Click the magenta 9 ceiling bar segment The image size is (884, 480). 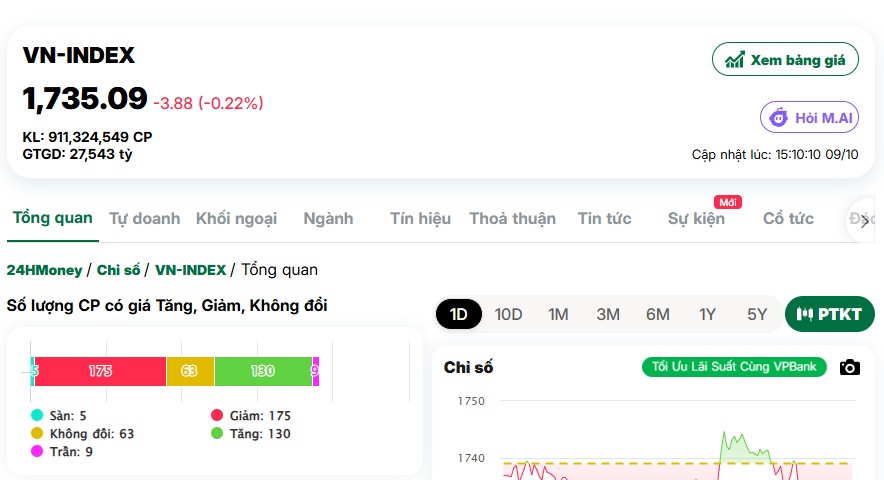coord(316,371)
